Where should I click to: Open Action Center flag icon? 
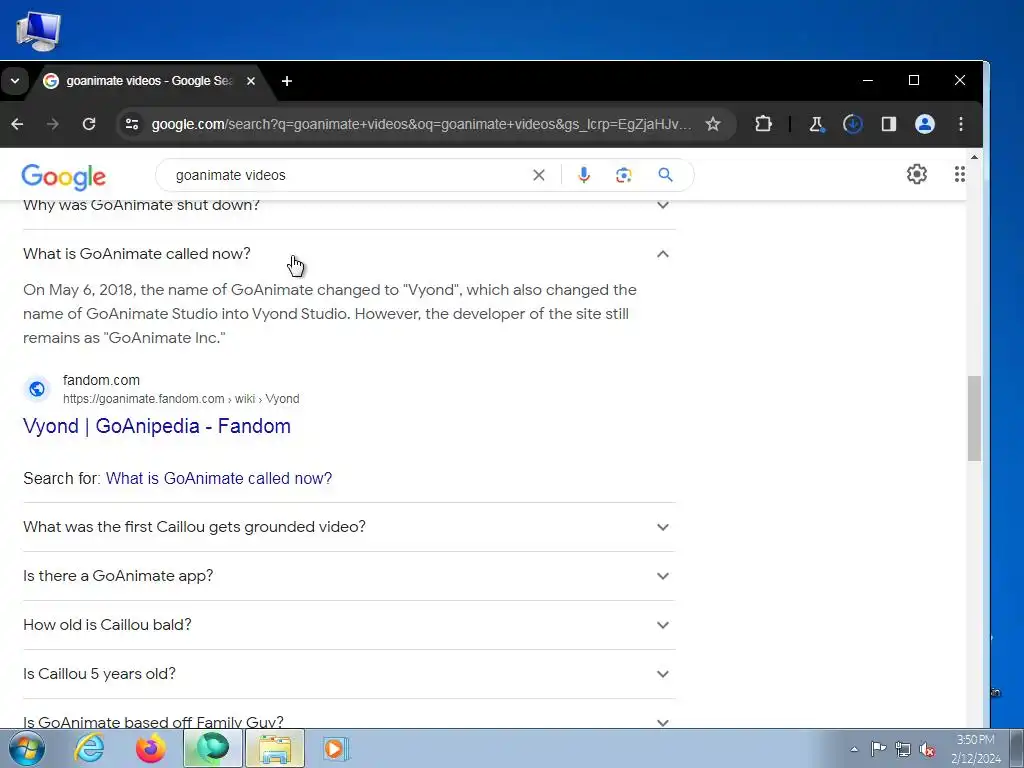pyautogui.click(x=878, y=749)
